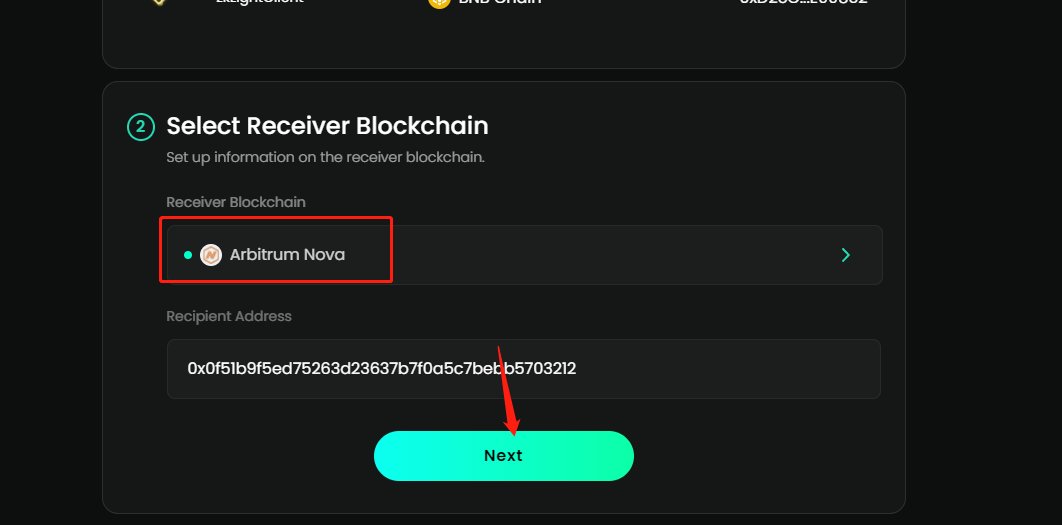The width and height of the screenshot is (1062, 525).
Task: Click the Arbitrum Nova logo icon
Action: point(210,255)
